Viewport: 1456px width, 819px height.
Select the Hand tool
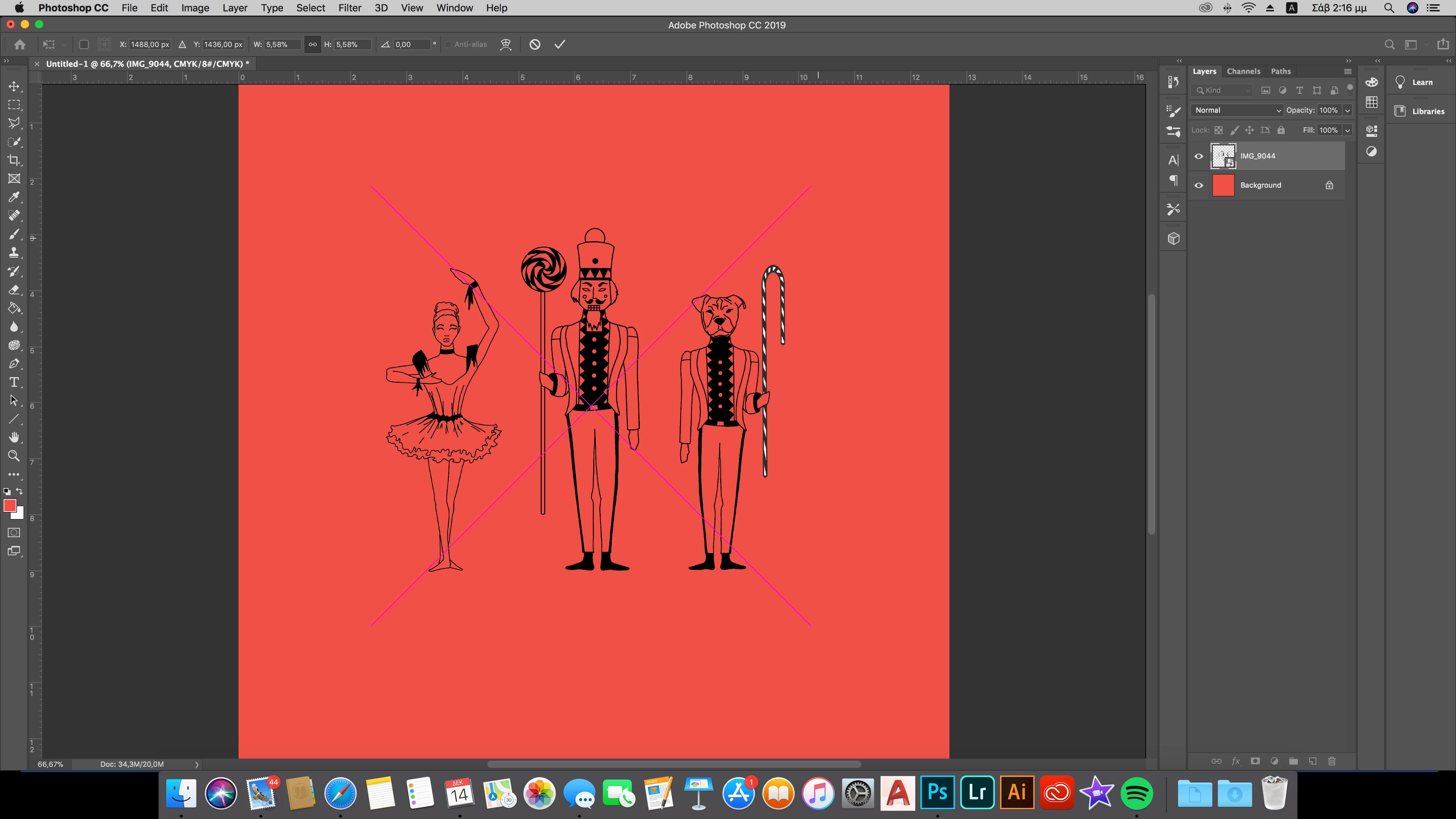click(x=14, y=438)
